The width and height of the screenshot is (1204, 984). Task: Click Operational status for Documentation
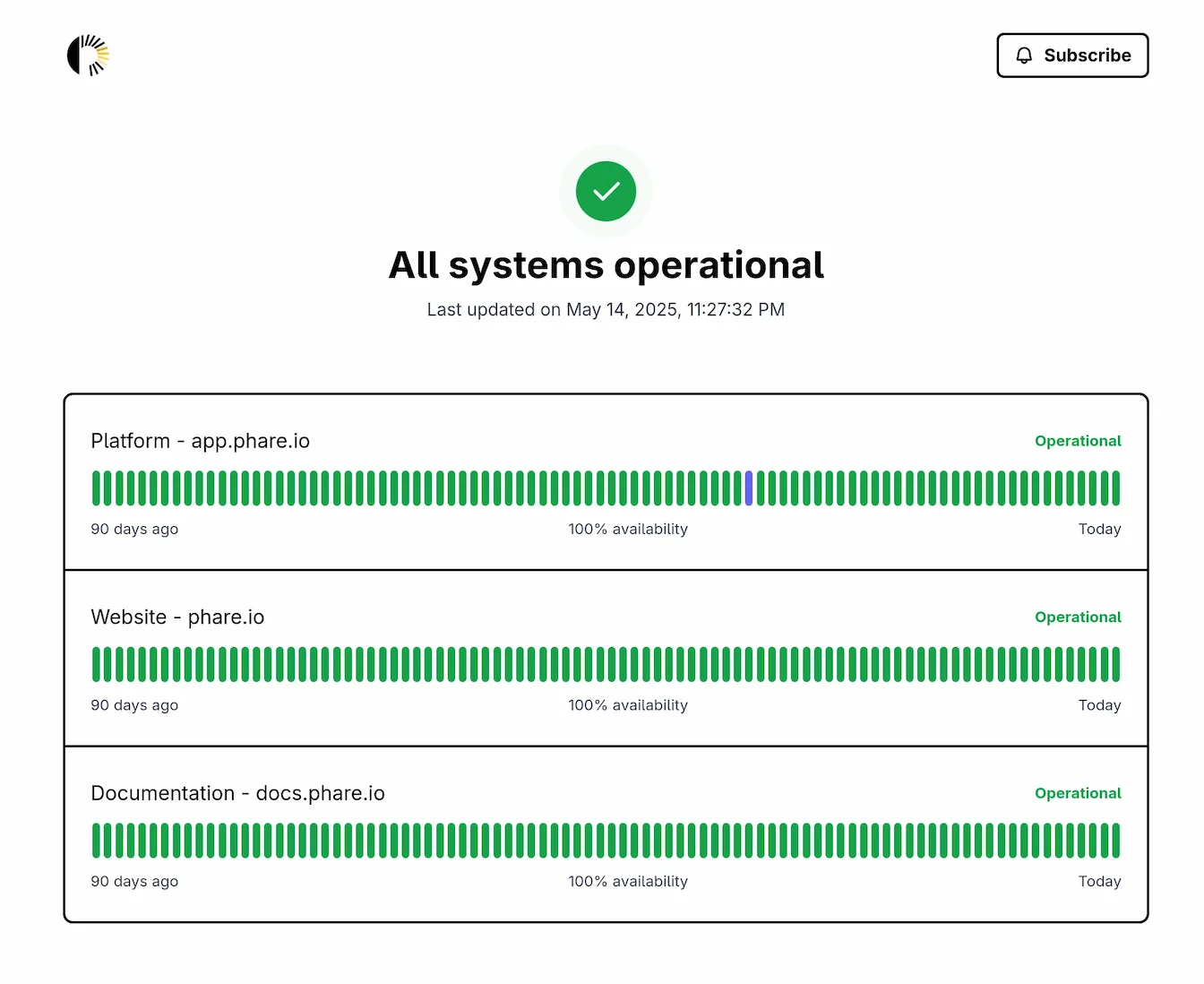1078,793
